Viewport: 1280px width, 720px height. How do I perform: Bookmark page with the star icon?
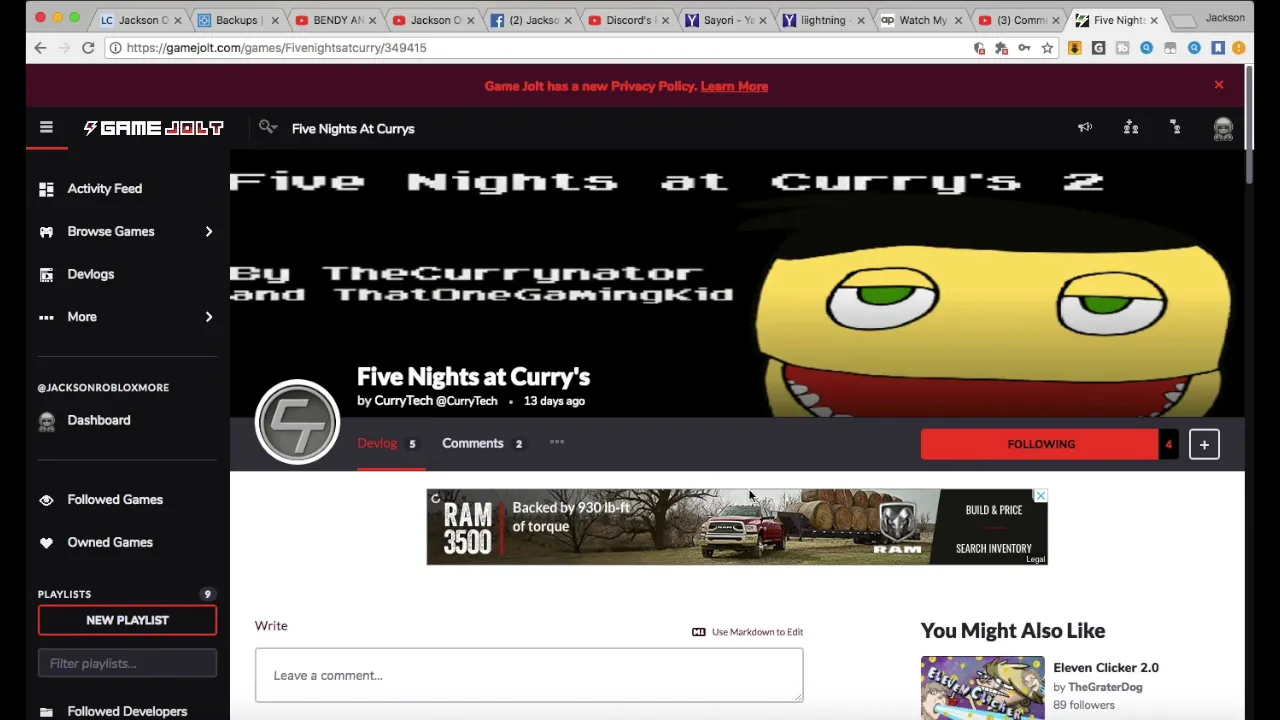1047,47
